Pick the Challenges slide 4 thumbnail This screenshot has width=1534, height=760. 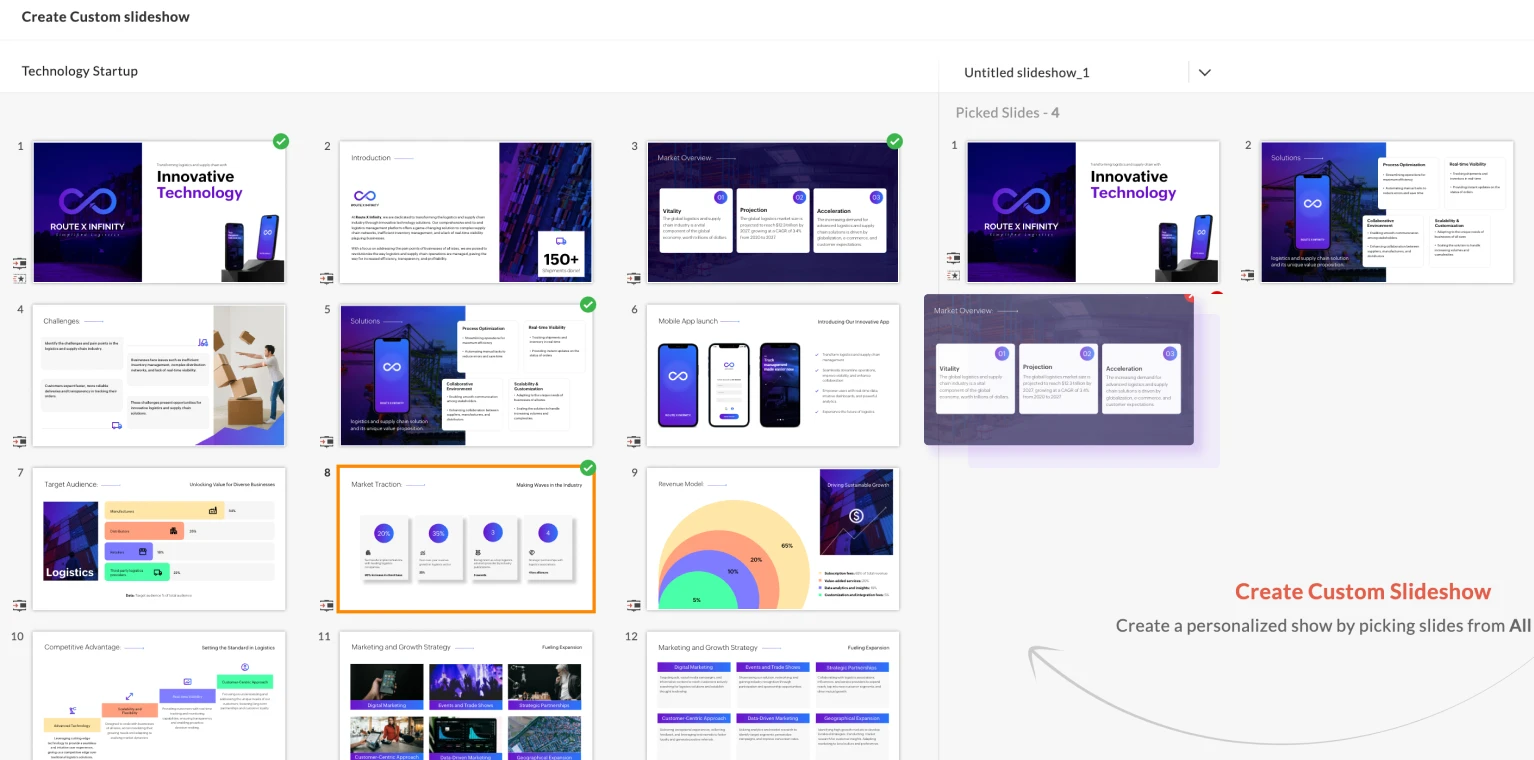point(159,375)
